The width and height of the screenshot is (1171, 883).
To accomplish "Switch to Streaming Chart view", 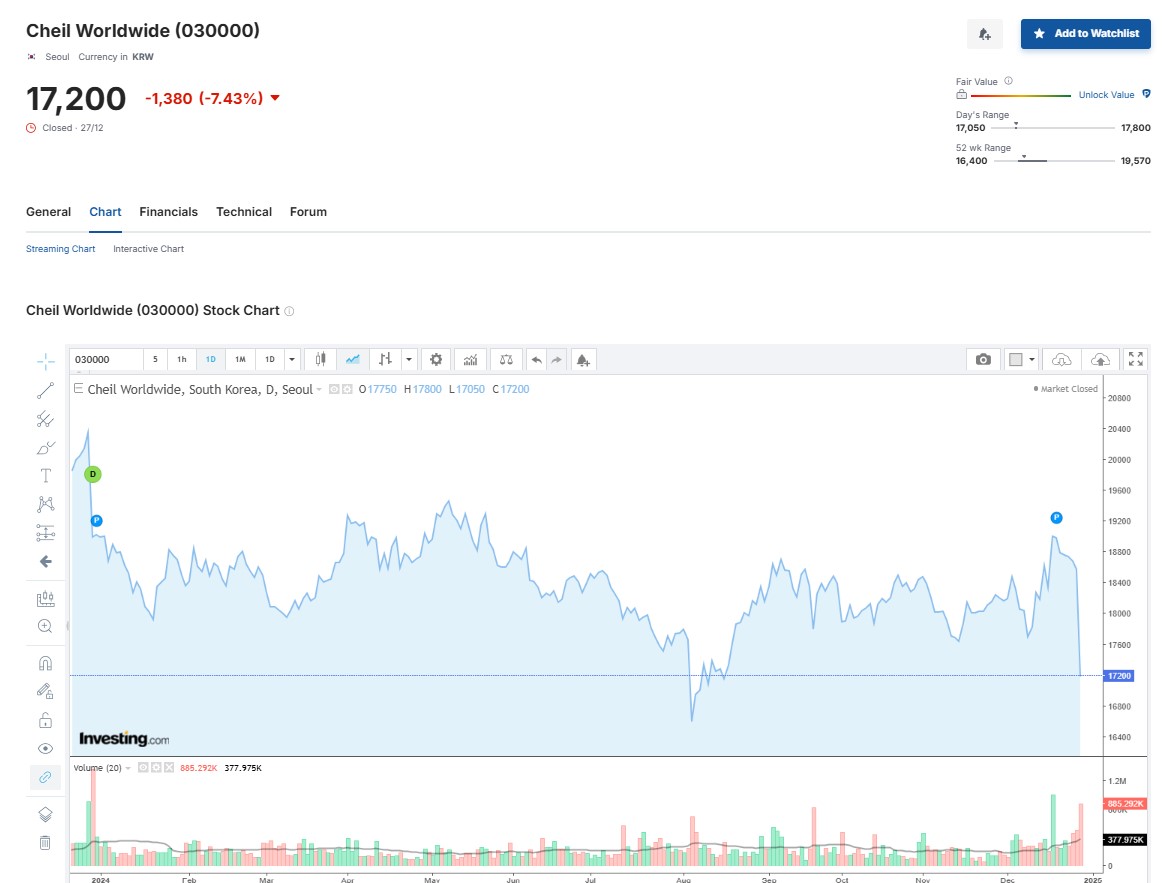I will coord(60,249).
